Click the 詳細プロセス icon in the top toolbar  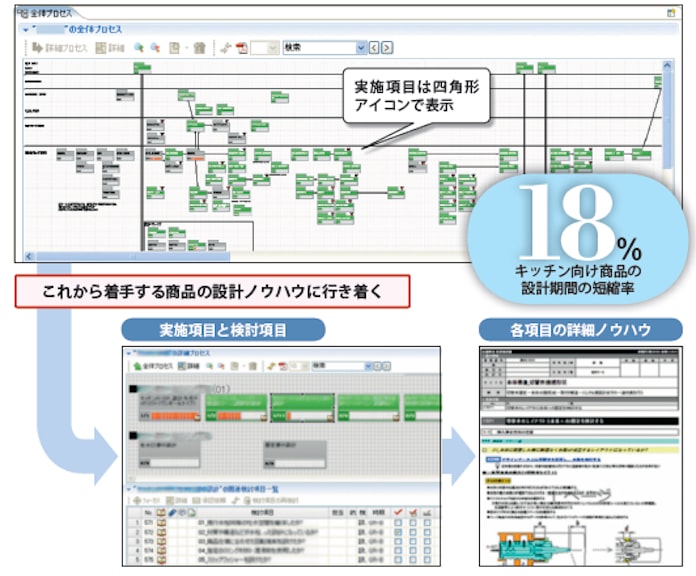38,47
